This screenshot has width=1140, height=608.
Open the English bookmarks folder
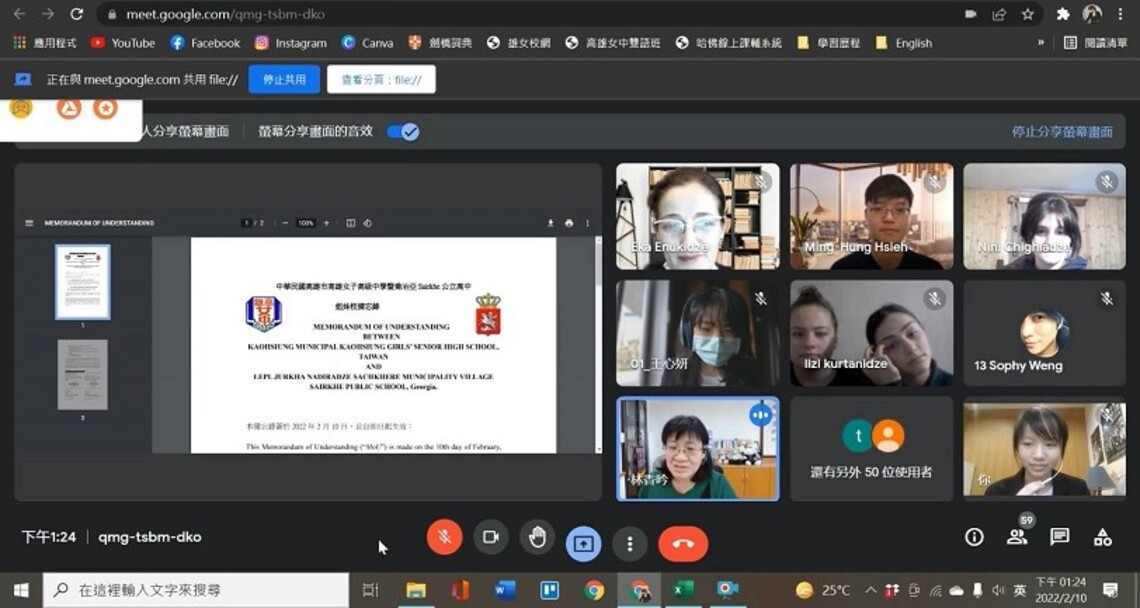tap(904, 43)
